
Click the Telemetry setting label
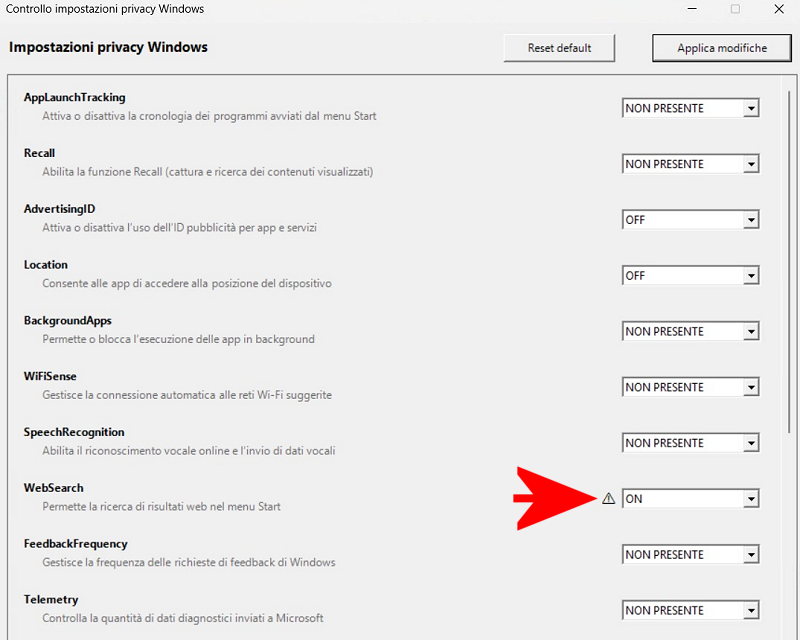tap(51, 600)
